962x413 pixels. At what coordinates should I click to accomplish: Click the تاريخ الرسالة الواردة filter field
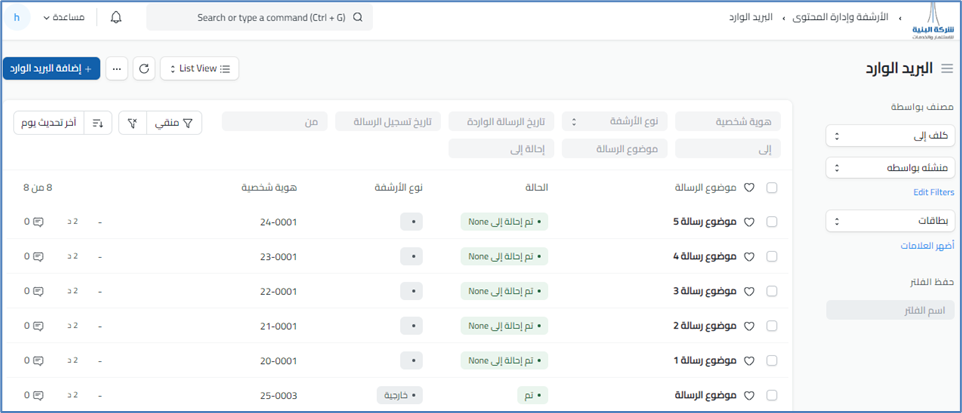501,122
